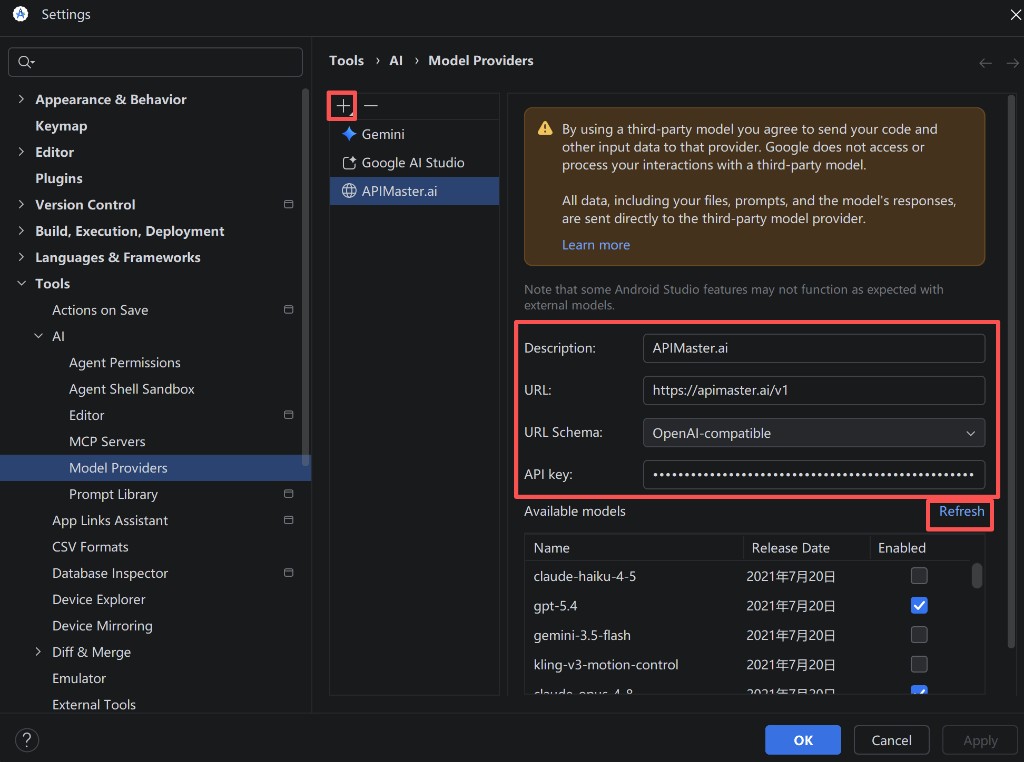Click the Enabled column header
Image resolution: width=1024 pixels, height=762 pixels.
point(901,548)
